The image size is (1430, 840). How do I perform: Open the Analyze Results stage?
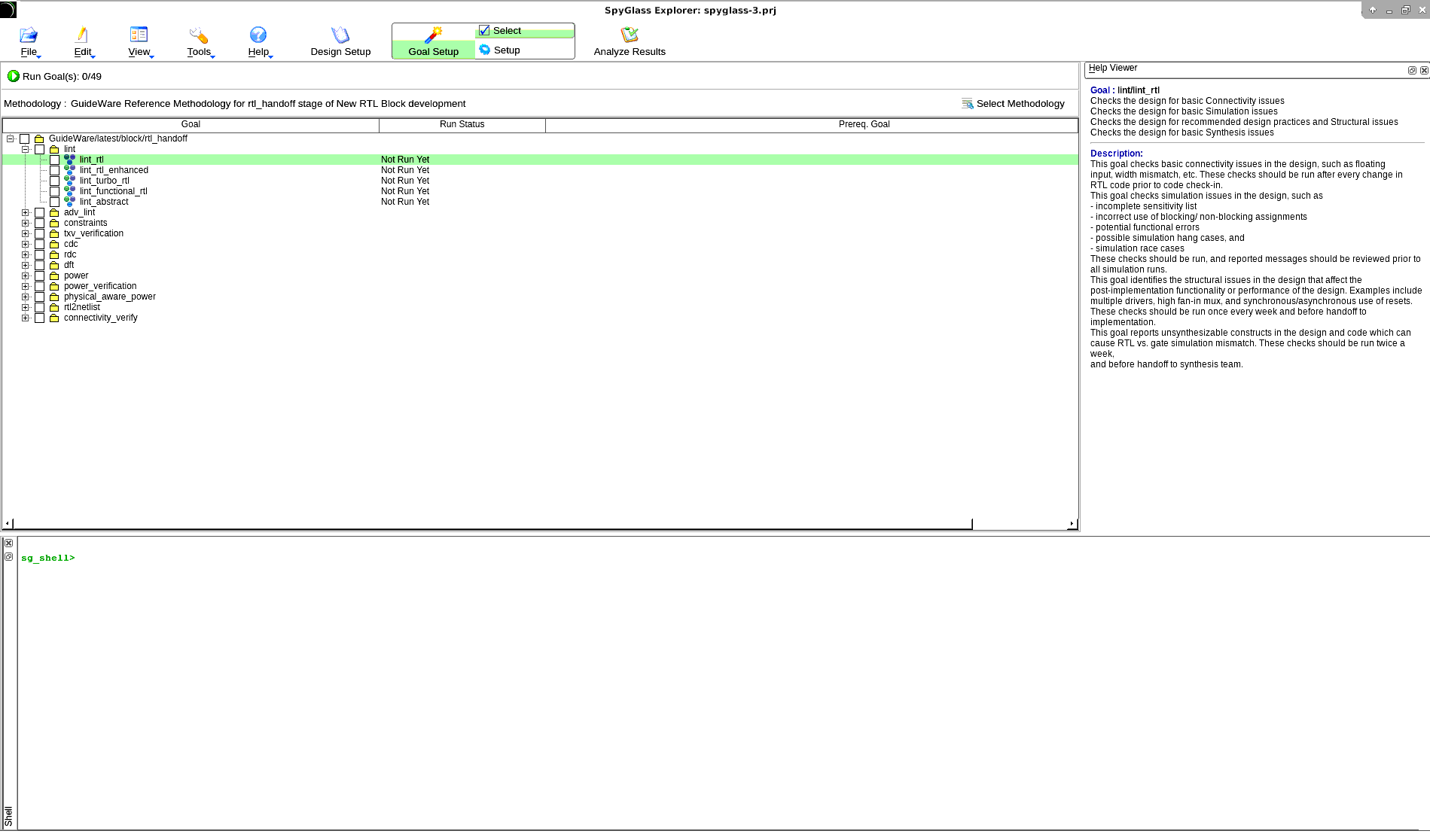630,42
